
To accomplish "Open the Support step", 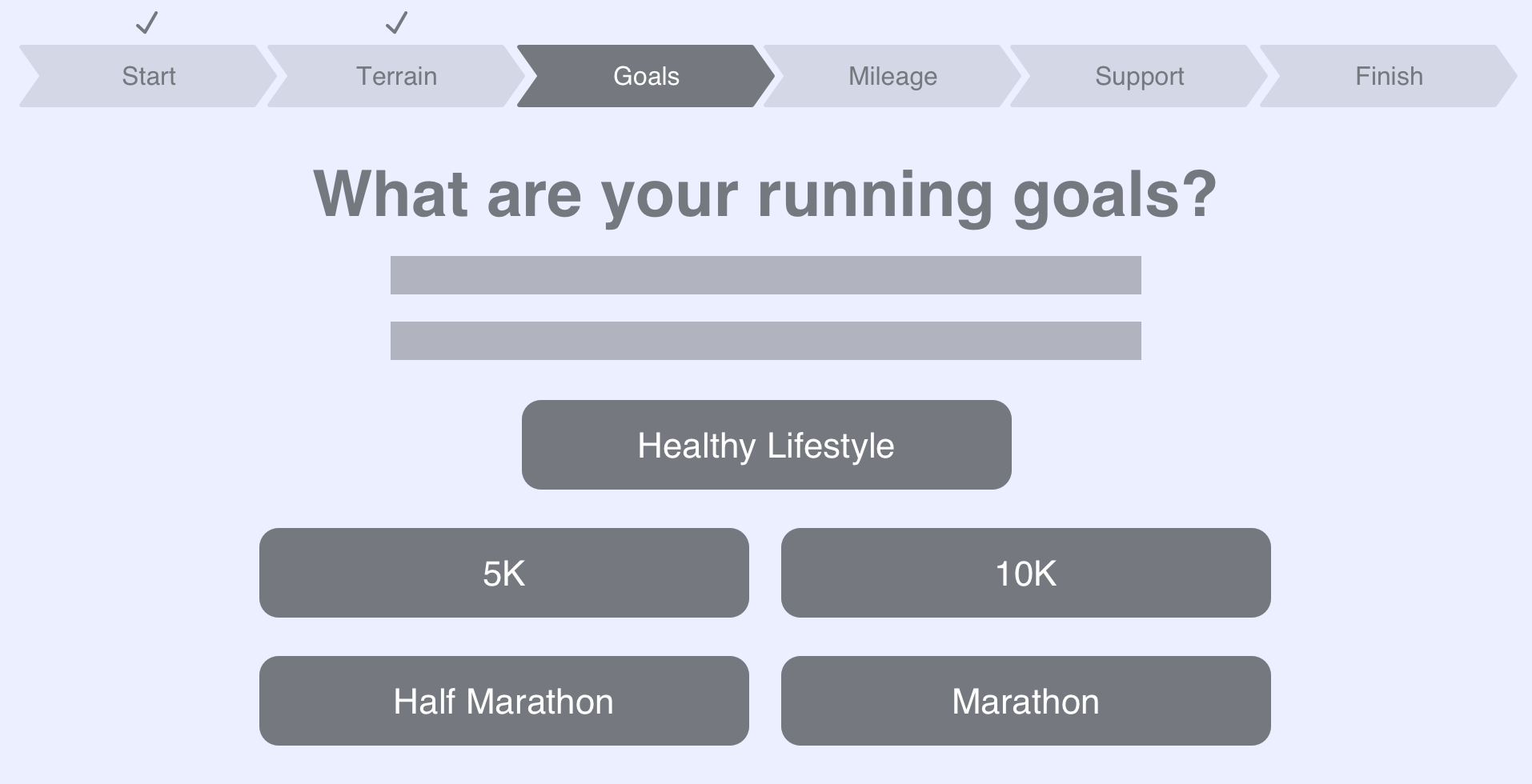I will [x=1139, y=76].
